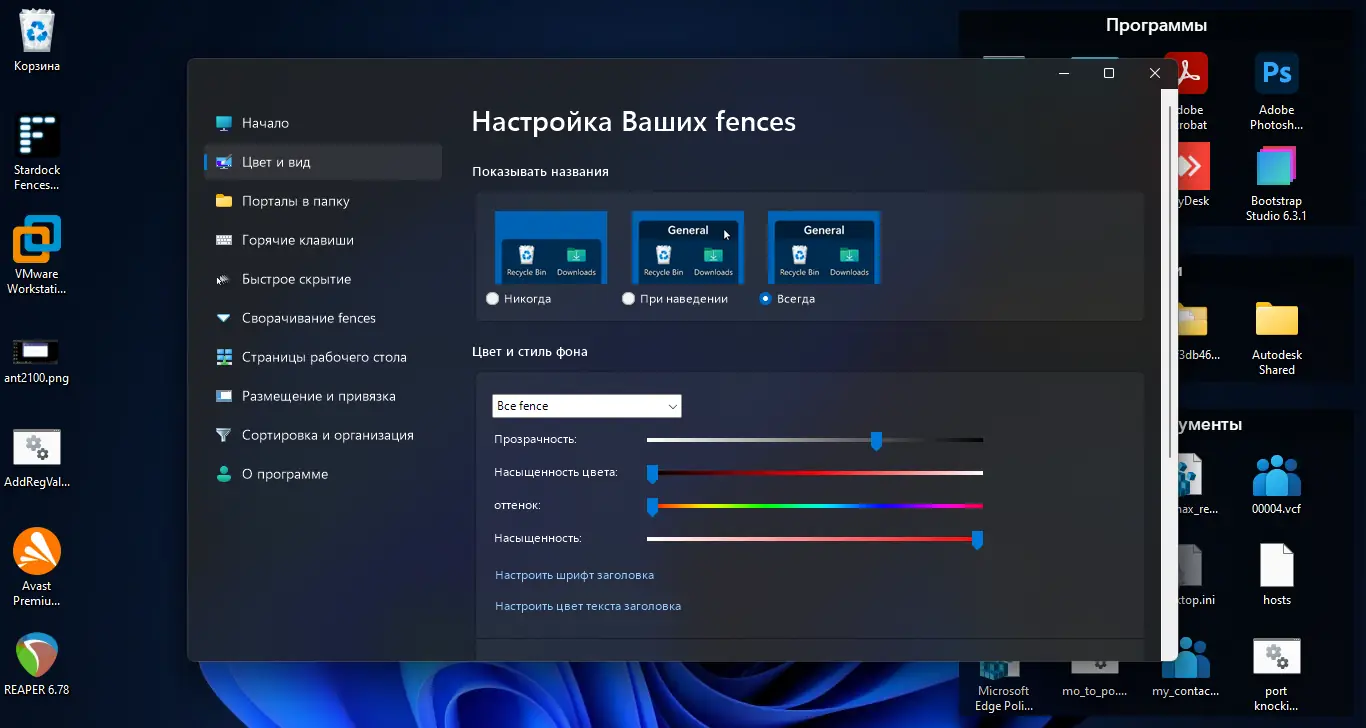Select the 00004.vcf contact file icon

click(x=1277, y=485)
